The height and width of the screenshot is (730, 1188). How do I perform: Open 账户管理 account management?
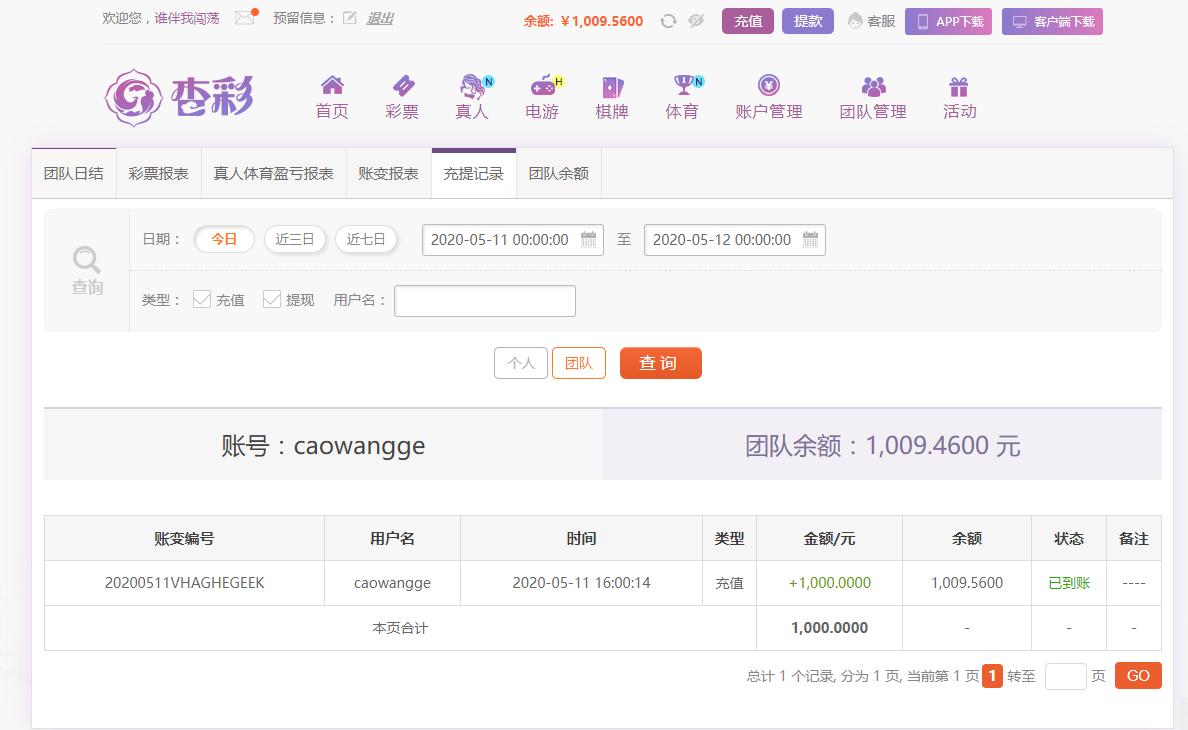768,97
